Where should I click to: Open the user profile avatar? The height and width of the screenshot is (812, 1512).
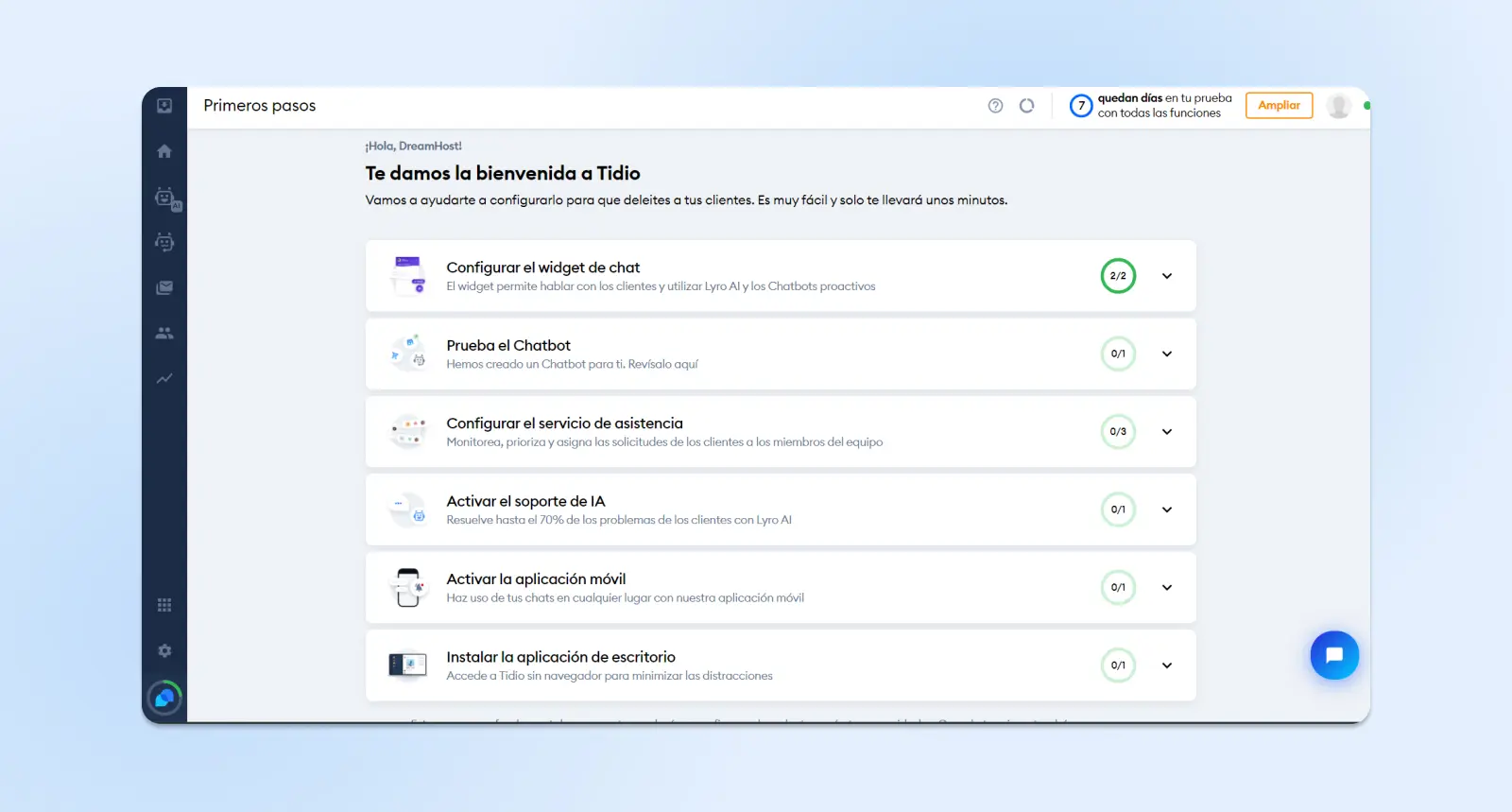(x=1338, y=106)
